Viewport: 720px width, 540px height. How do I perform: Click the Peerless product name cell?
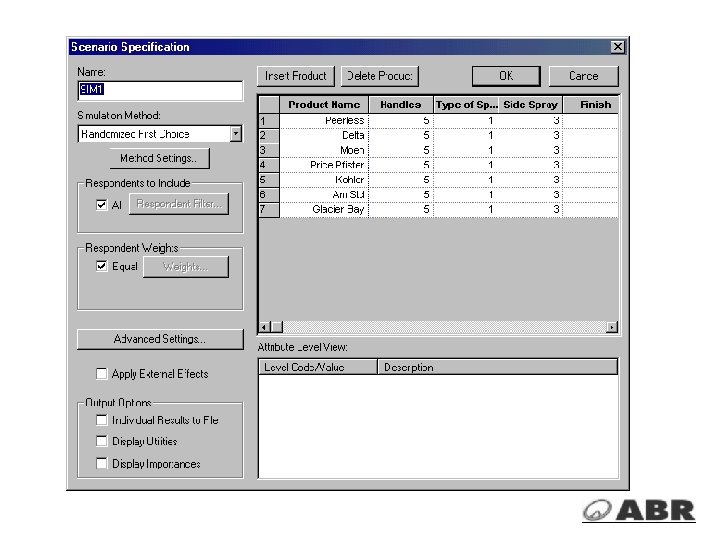click(324, 121)
